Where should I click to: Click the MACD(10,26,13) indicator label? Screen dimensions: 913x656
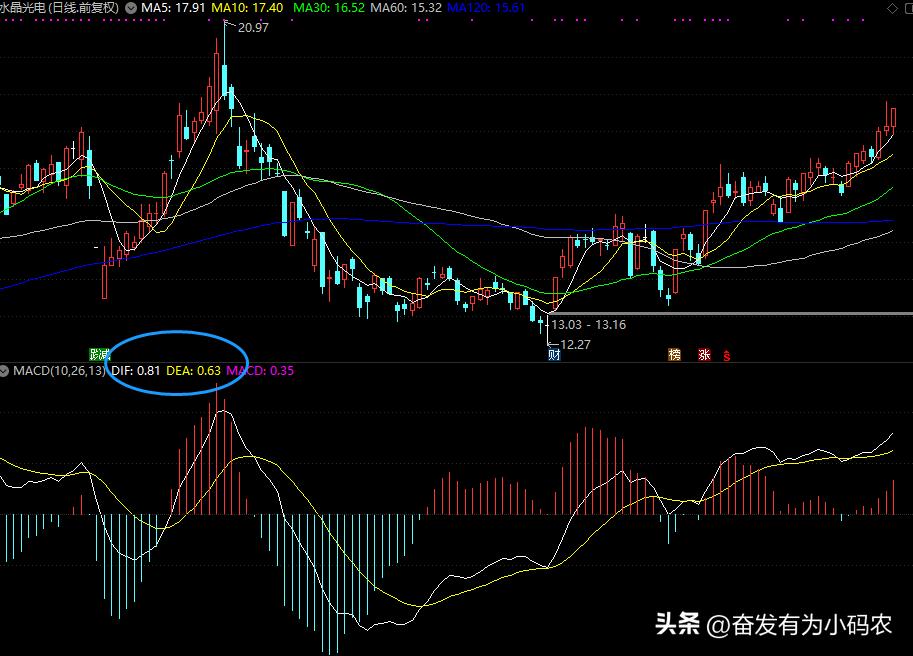59,371
